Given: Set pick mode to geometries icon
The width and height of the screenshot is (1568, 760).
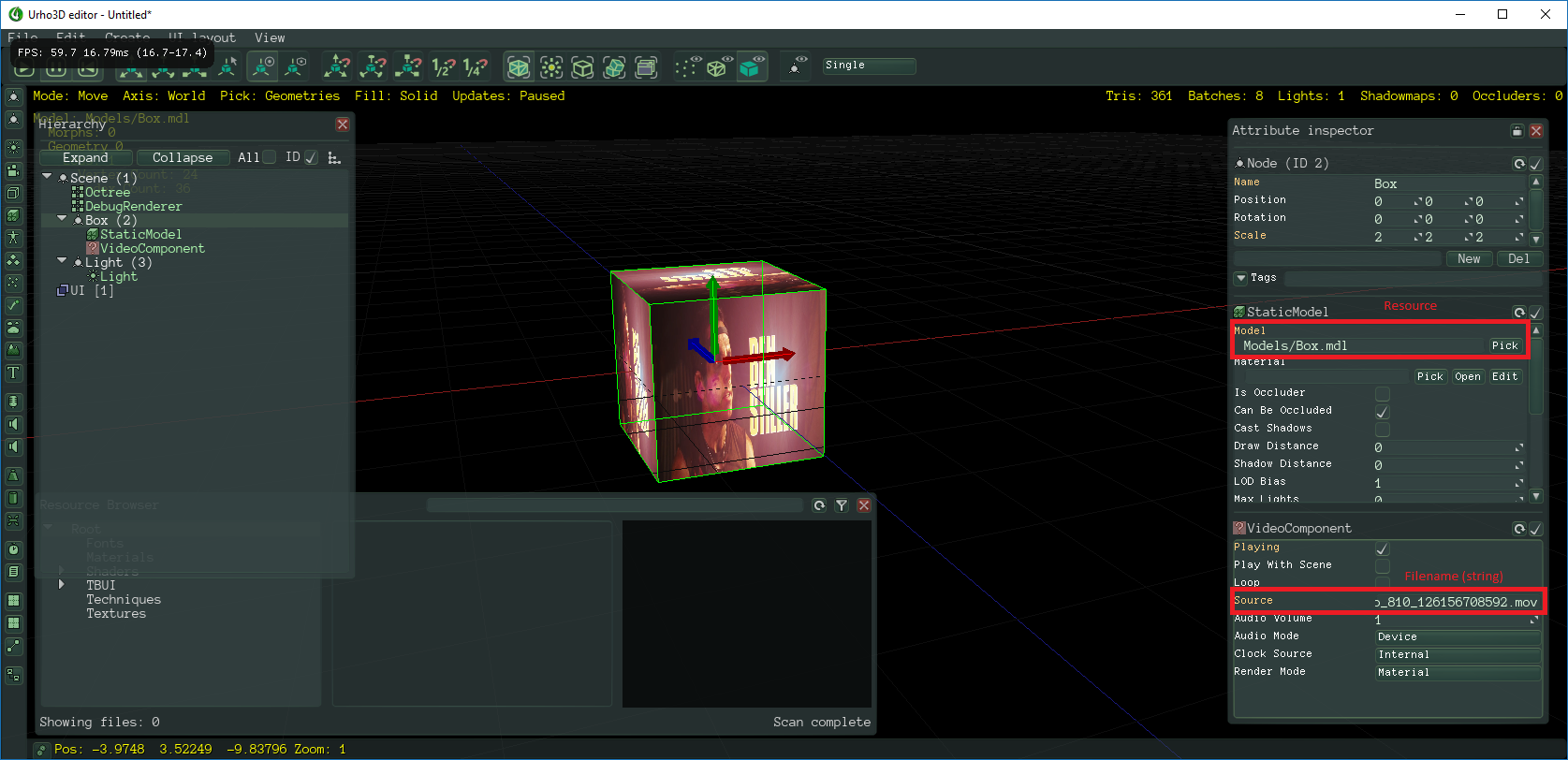Looking at the screenshot, I should tap(519, 66).
